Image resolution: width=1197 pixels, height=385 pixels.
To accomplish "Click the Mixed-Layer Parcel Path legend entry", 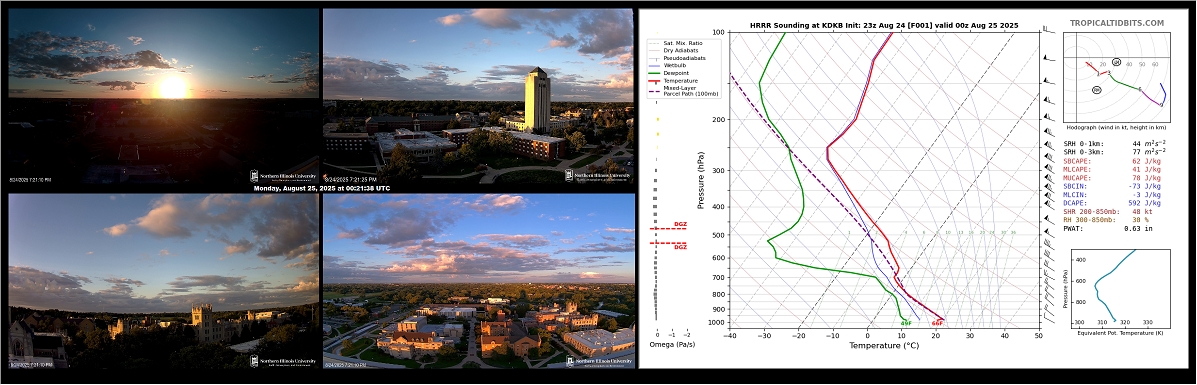I will click(685, 91).
